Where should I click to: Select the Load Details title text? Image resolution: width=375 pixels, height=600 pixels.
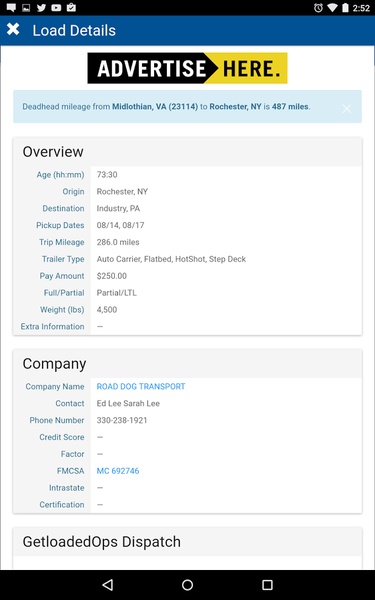point(74,30)
